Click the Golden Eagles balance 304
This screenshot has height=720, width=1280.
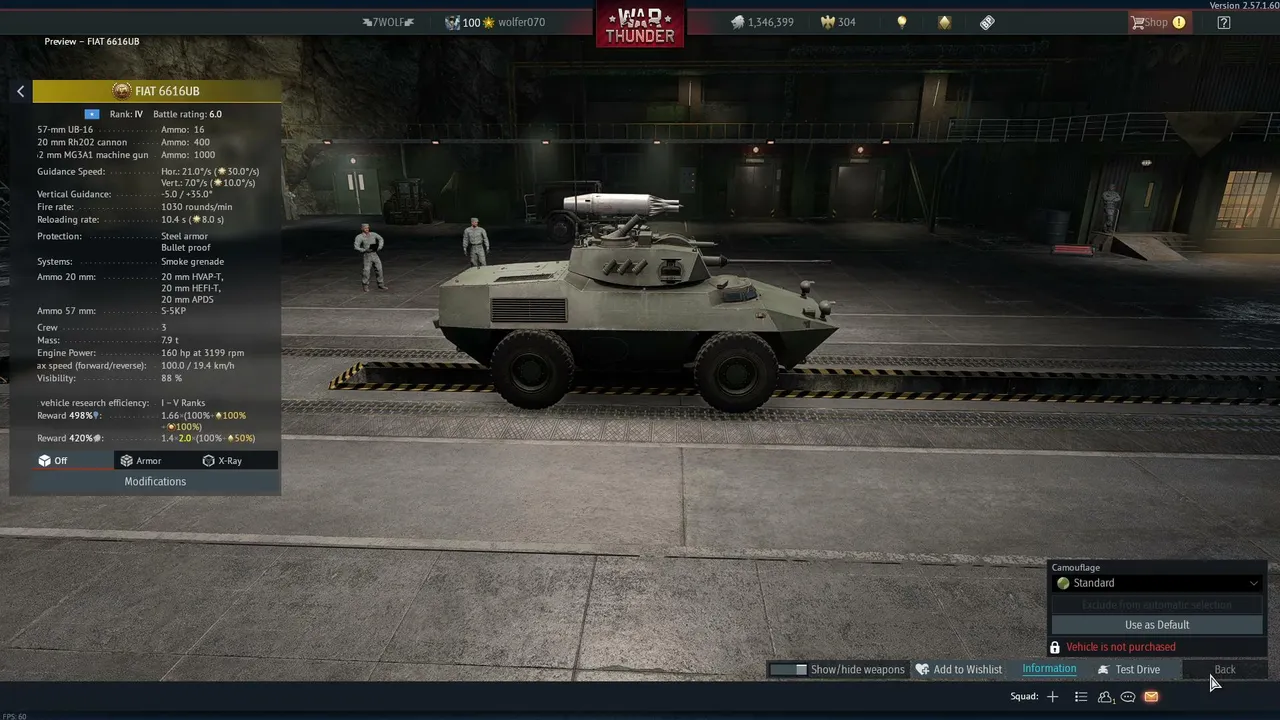[x=838, y=22]
